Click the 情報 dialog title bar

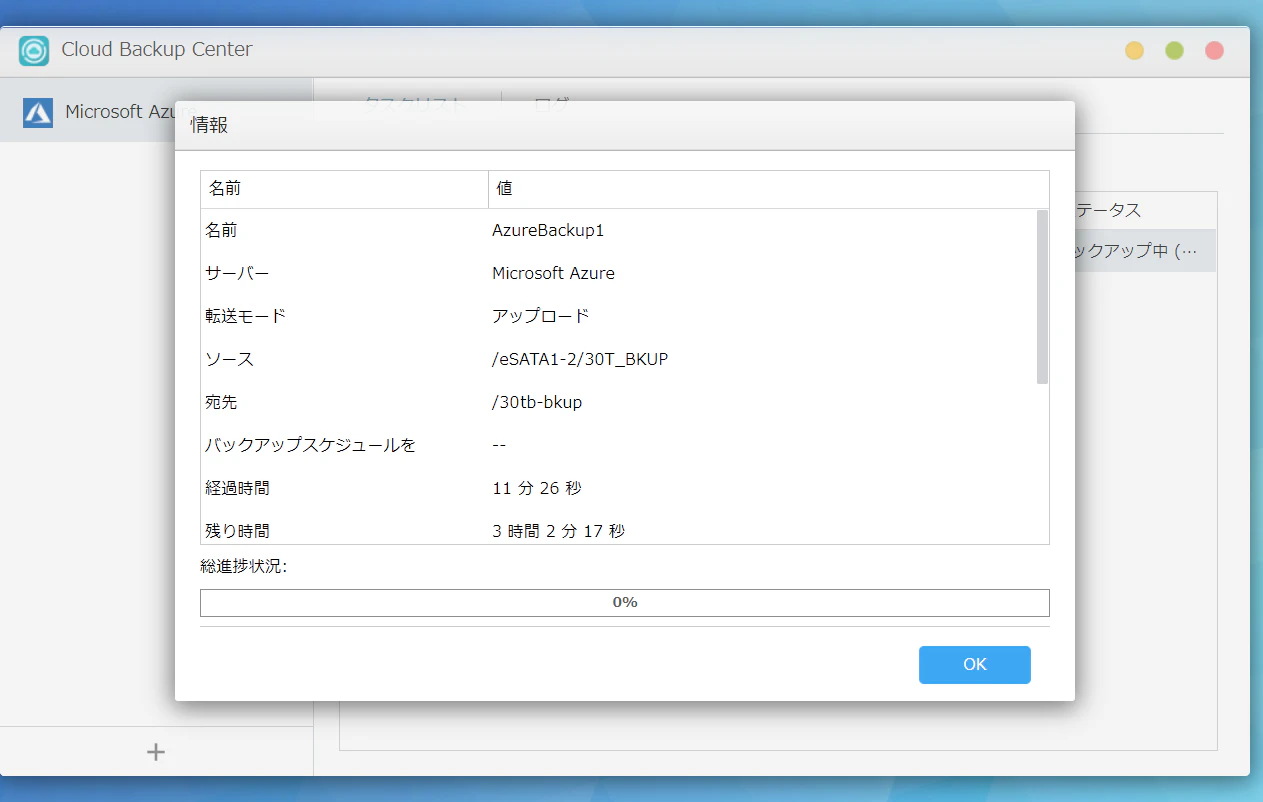click(625, 126)
